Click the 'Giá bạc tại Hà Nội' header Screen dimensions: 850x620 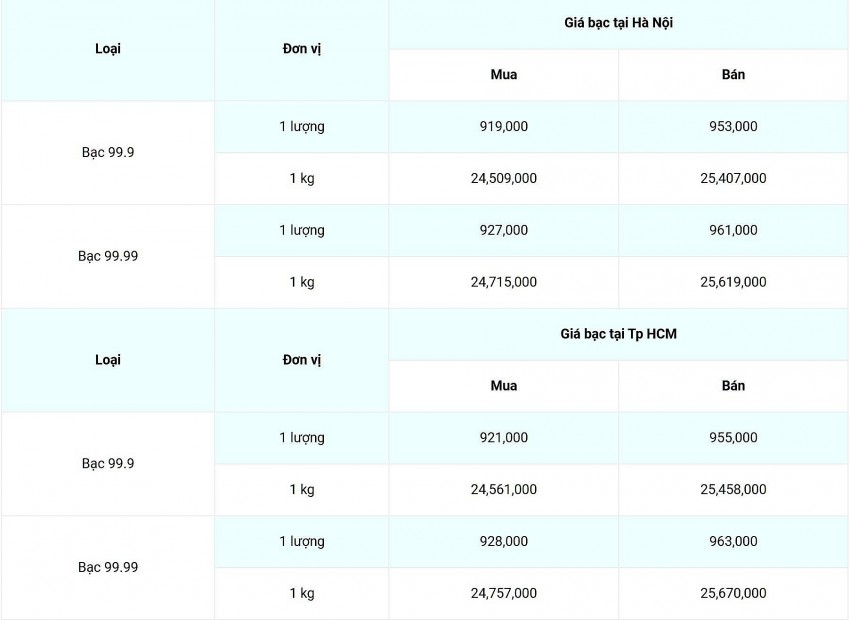pyautogui.click(x=618, y=22)
